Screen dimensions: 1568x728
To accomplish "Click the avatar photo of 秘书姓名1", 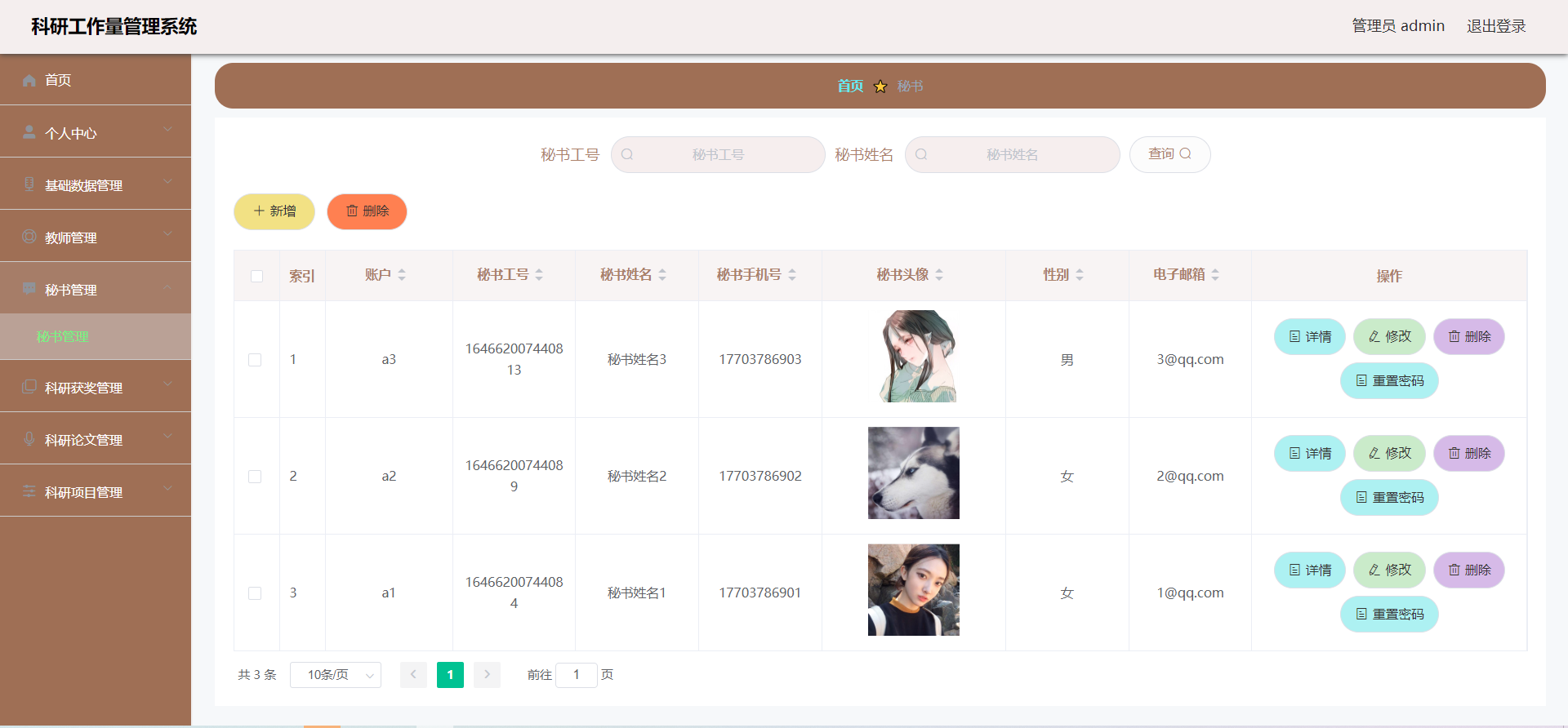I will point(914,589).
